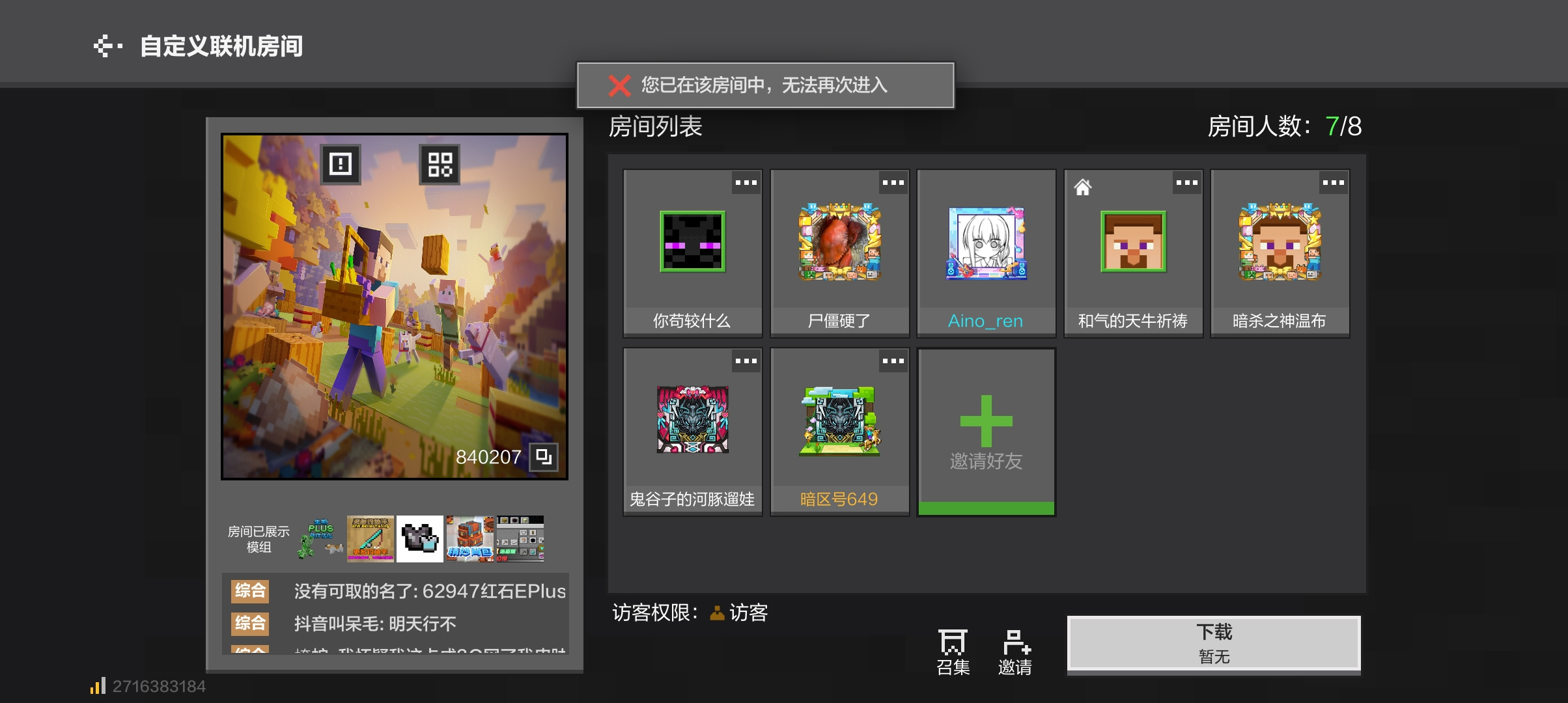Click the player name 鬼谷子的河豚遛娃
Viewport: 1568px width, 703px height.
[692, 499]
